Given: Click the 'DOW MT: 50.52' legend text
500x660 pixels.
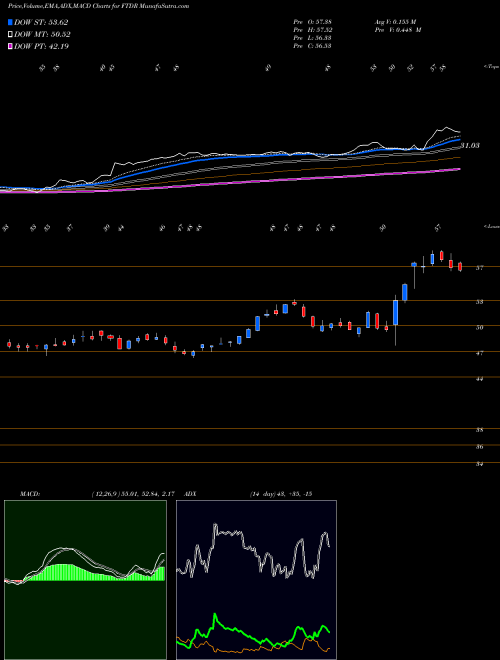Looking at the screenshot, I should pos(42,35).
